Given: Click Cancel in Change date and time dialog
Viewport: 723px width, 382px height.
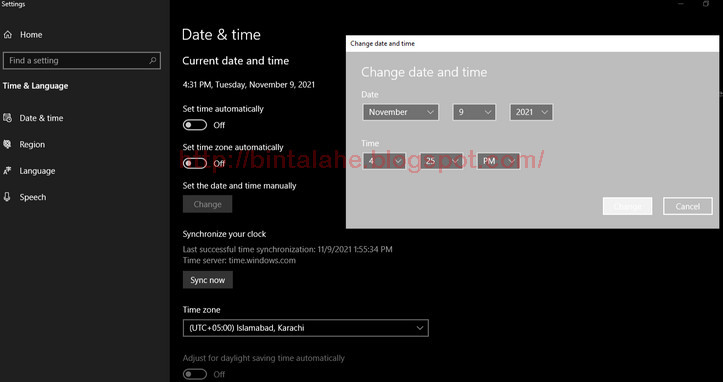Looking at the screenshot, I should point(687,206).
